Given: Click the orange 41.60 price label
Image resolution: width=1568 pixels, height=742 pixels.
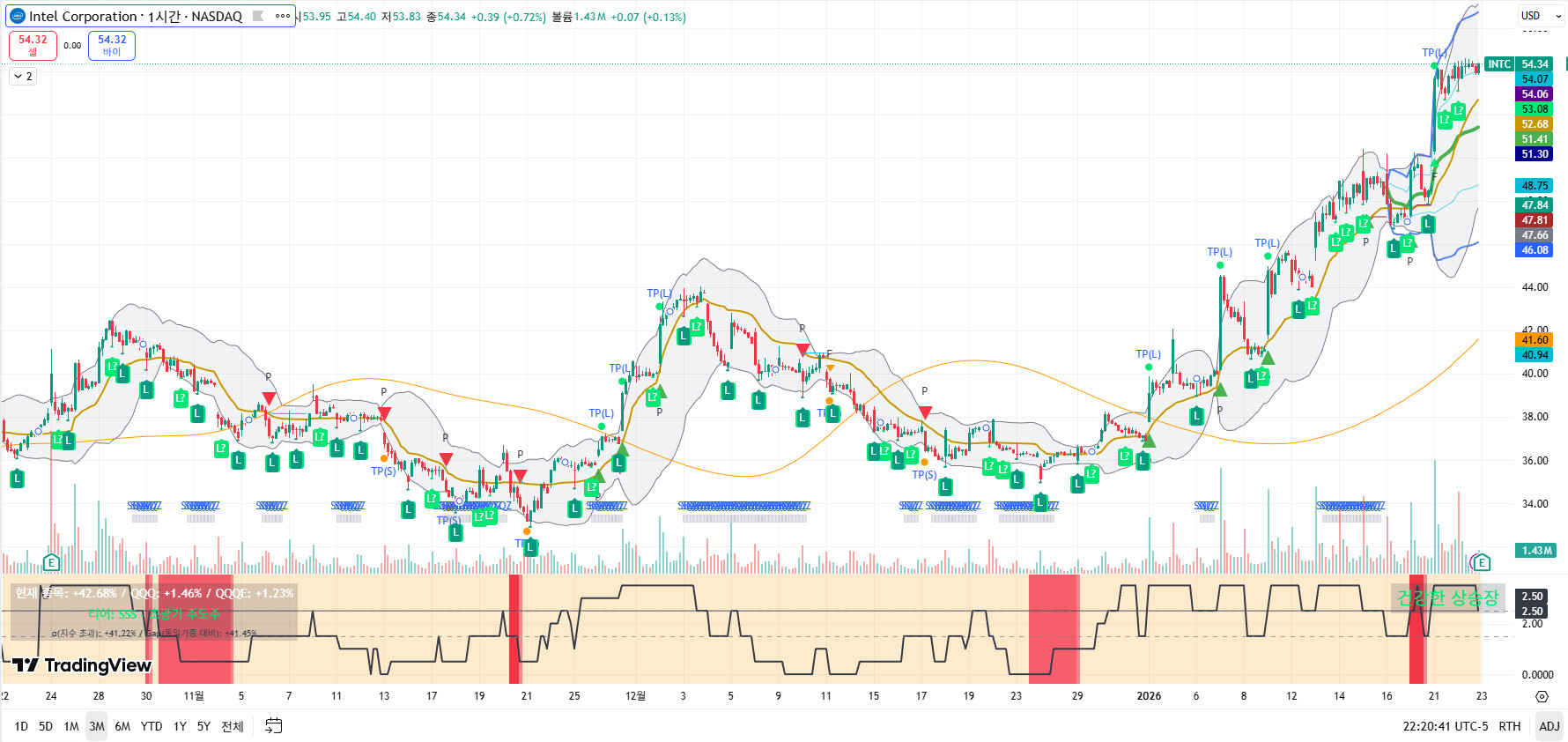Looking at the screenshot, I should click(x=1535, y=340).
